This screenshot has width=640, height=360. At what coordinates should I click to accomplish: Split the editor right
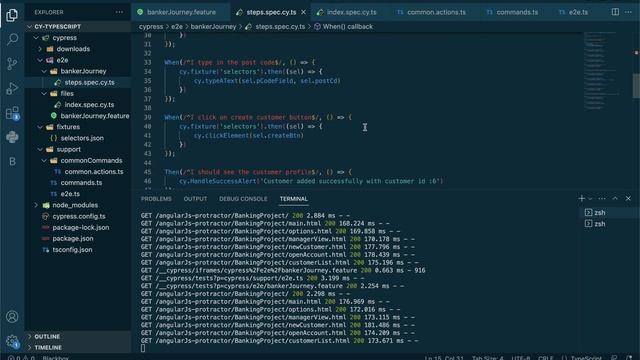click(x=615, y=12)
